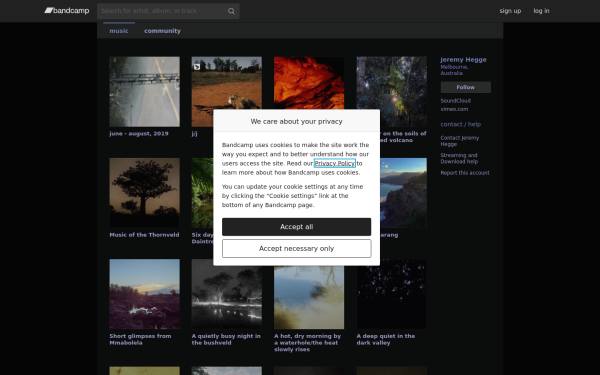Click the We care about your privacy heading
600x375 pixels.
[x=297, y=121]
